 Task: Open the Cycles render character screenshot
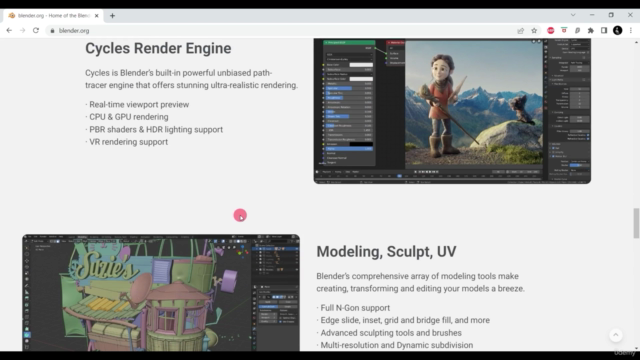(x=452, y=111)
